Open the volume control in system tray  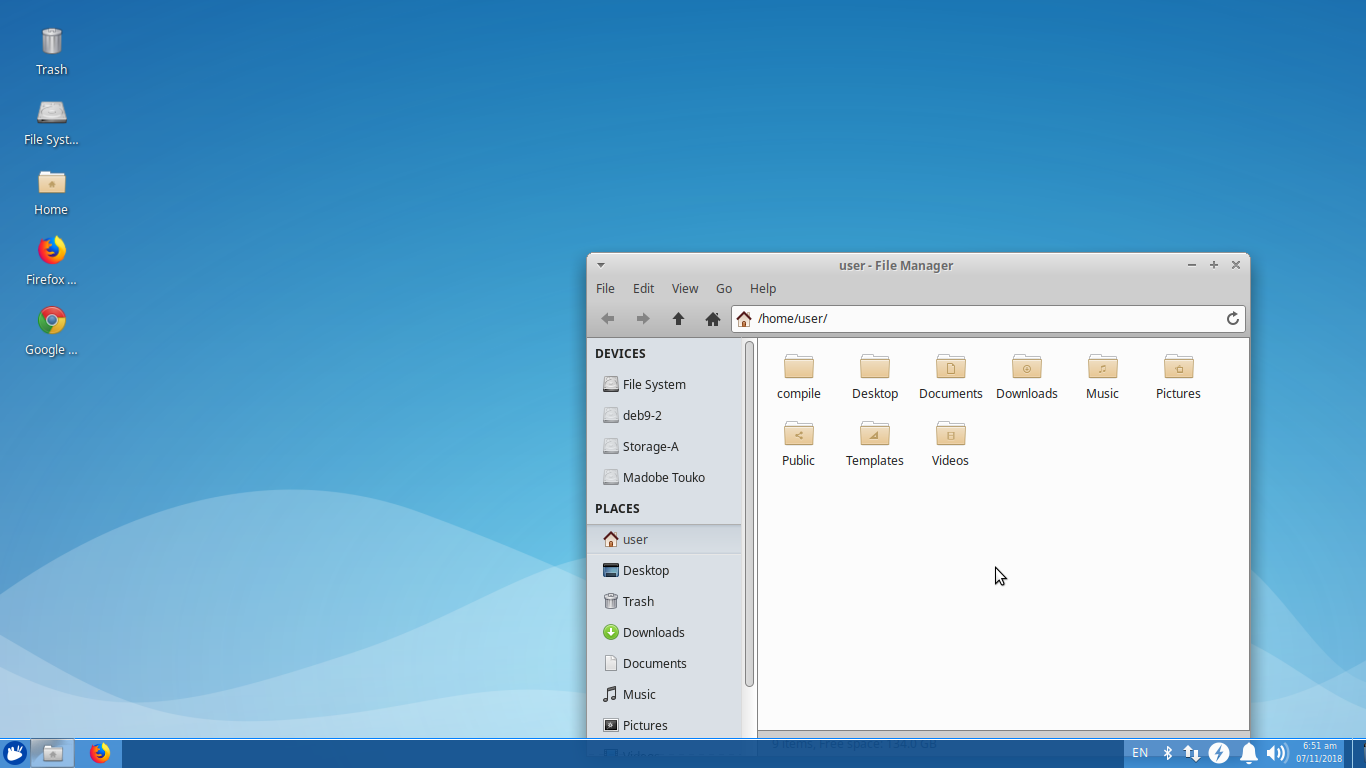1276,753
